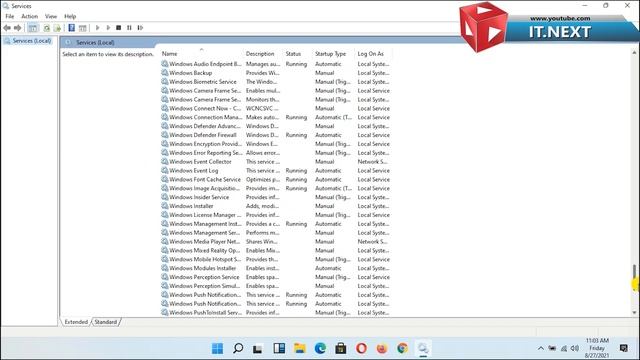Sort by the Log On As column header
640x360 pixels.
[x=371, y=53]
